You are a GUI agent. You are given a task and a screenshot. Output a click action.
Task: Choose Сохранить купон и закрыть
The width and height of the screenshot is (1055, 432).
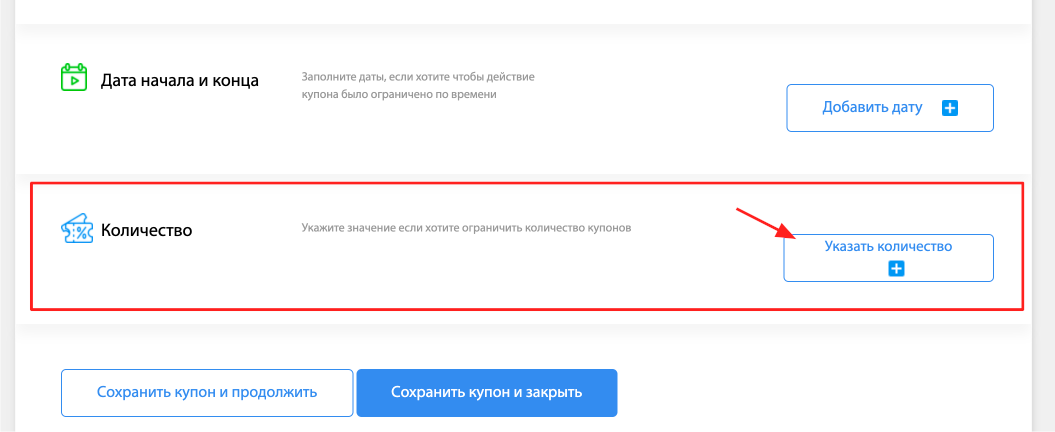486,392
